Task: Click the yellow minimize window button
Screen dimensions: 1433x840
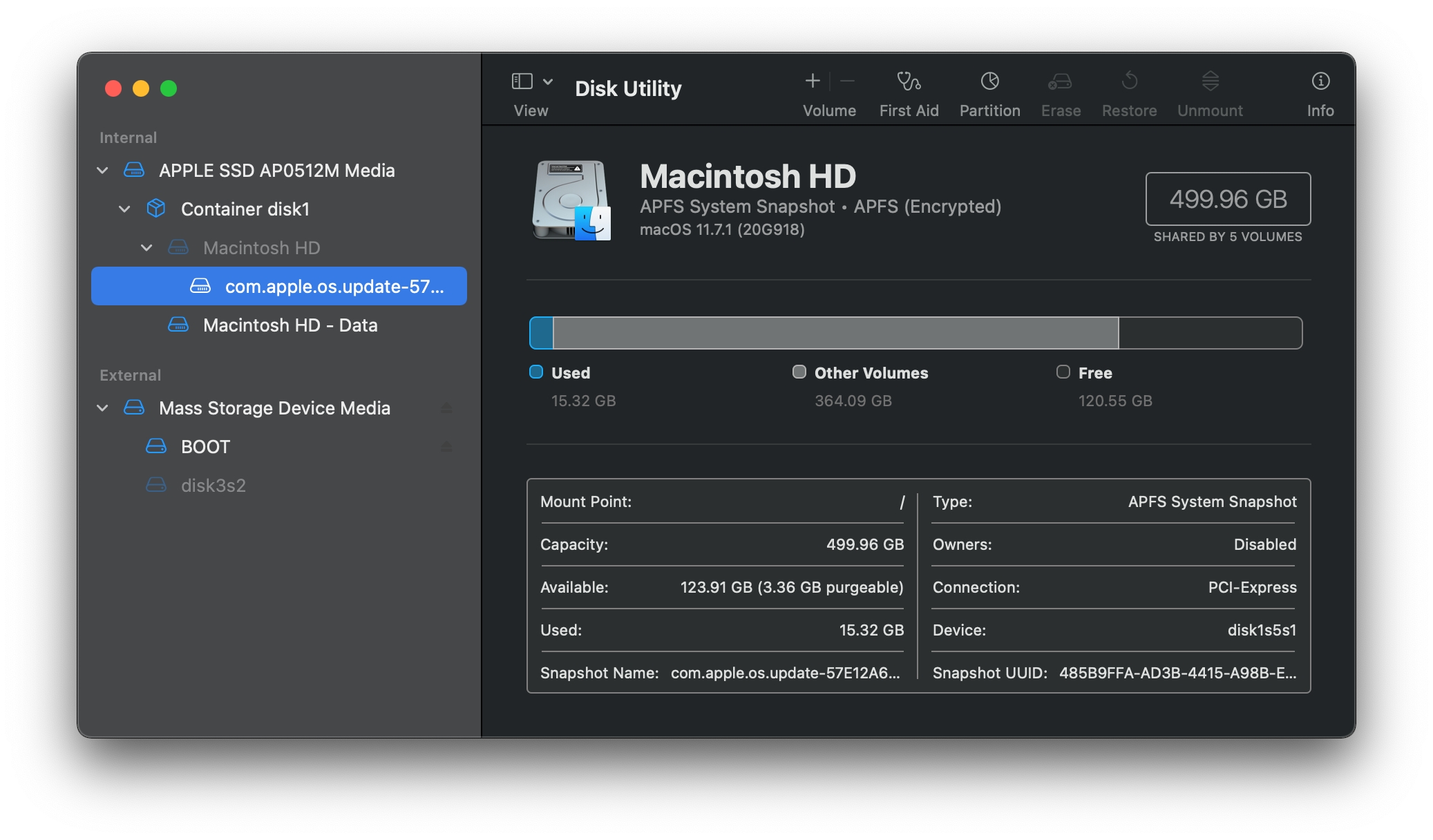Action: point(141,88)
